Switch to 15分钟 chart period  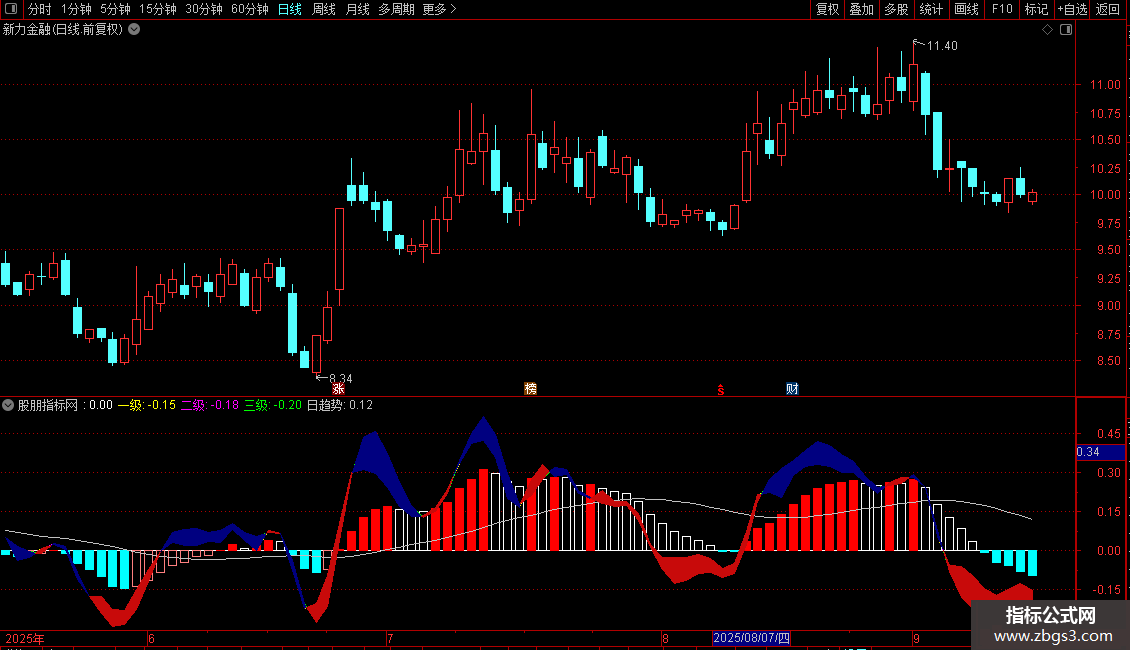(x=158, y=9)
